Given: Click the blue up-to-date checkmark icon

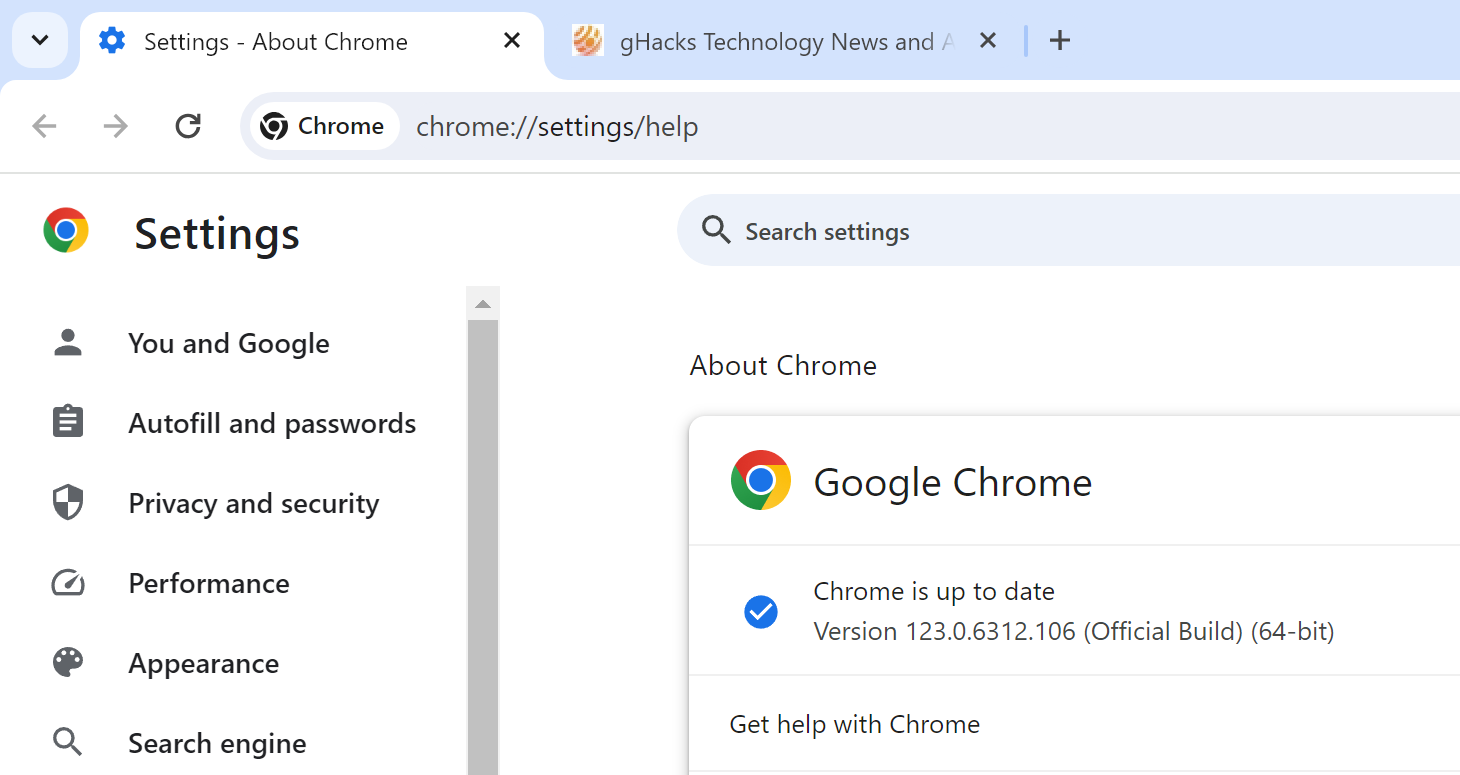Looking at the screenshot, I should (x=761, y=611).
